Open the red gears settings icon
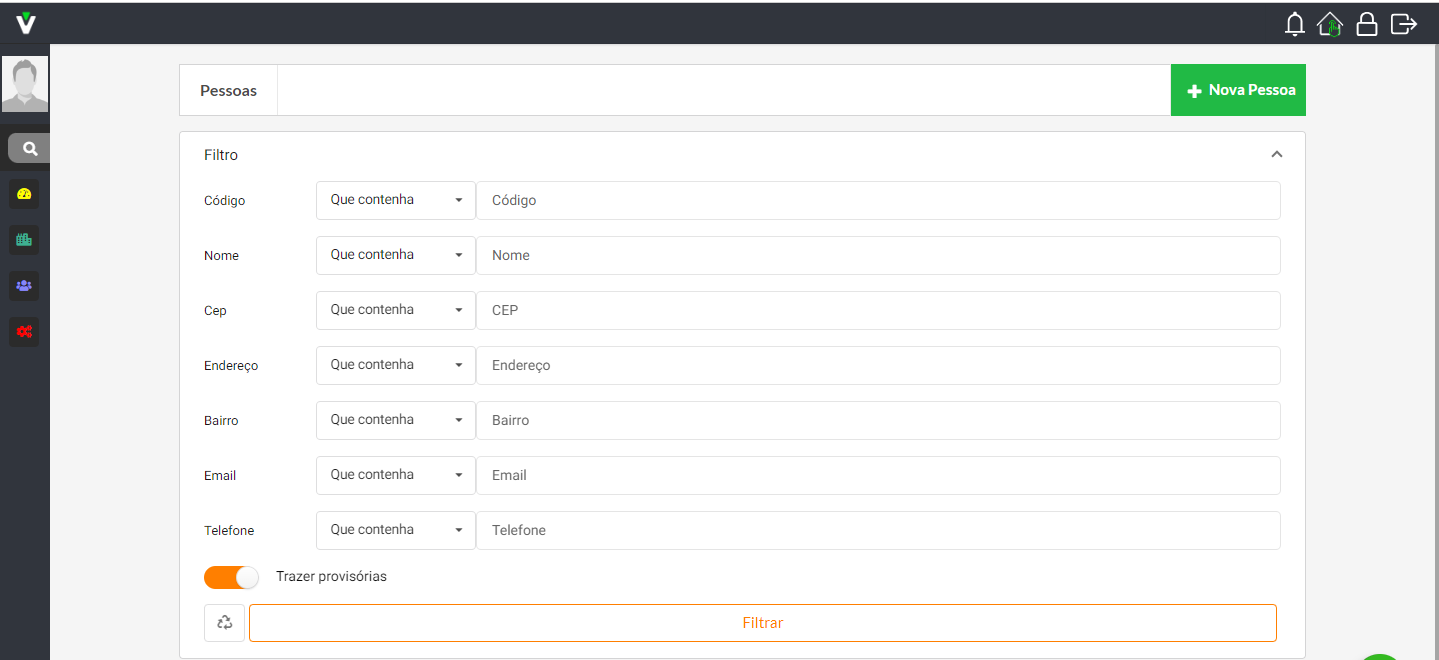 coord(24,331)
